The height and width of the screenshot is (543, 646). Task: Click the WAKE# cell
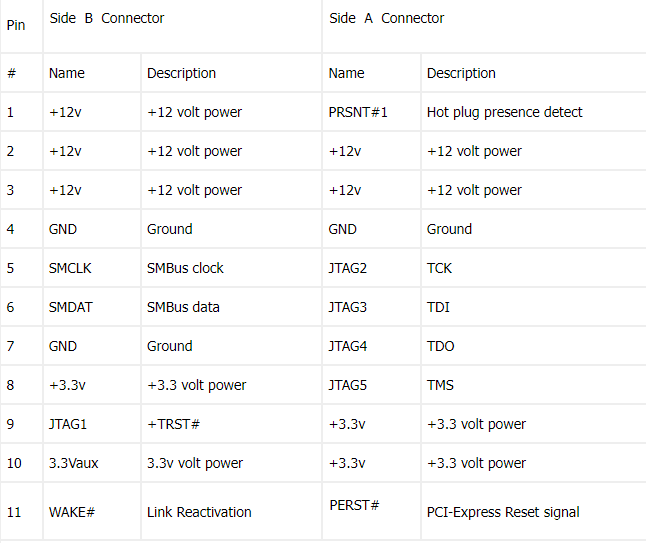[x=72, y=512]
